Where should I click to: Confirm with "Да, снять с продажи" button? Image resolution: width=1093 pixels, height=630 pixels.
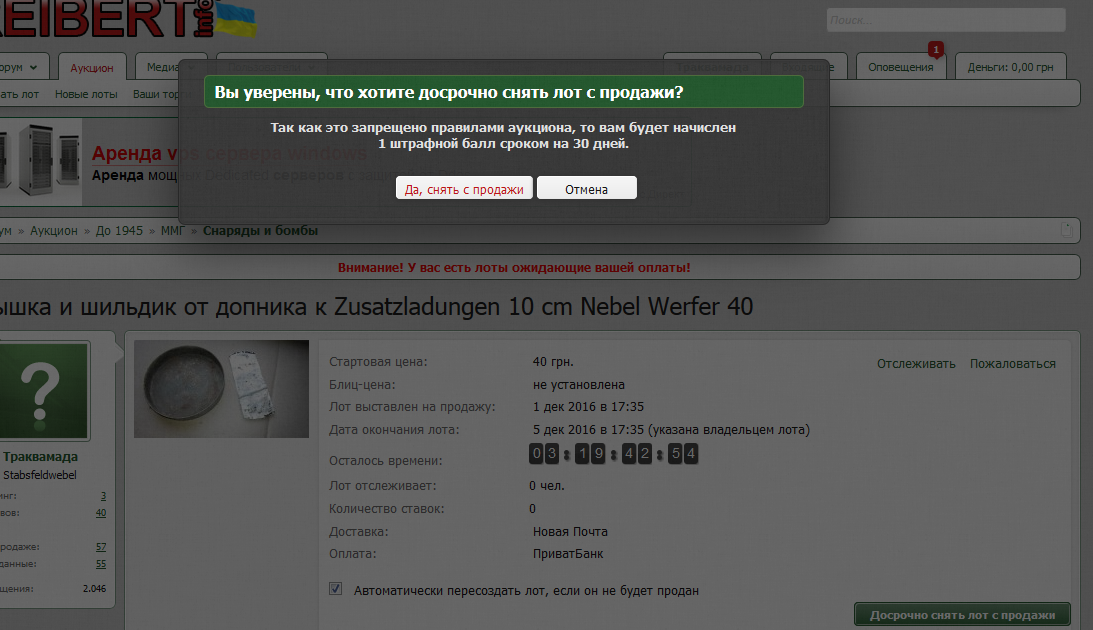(x=464, y=188)
